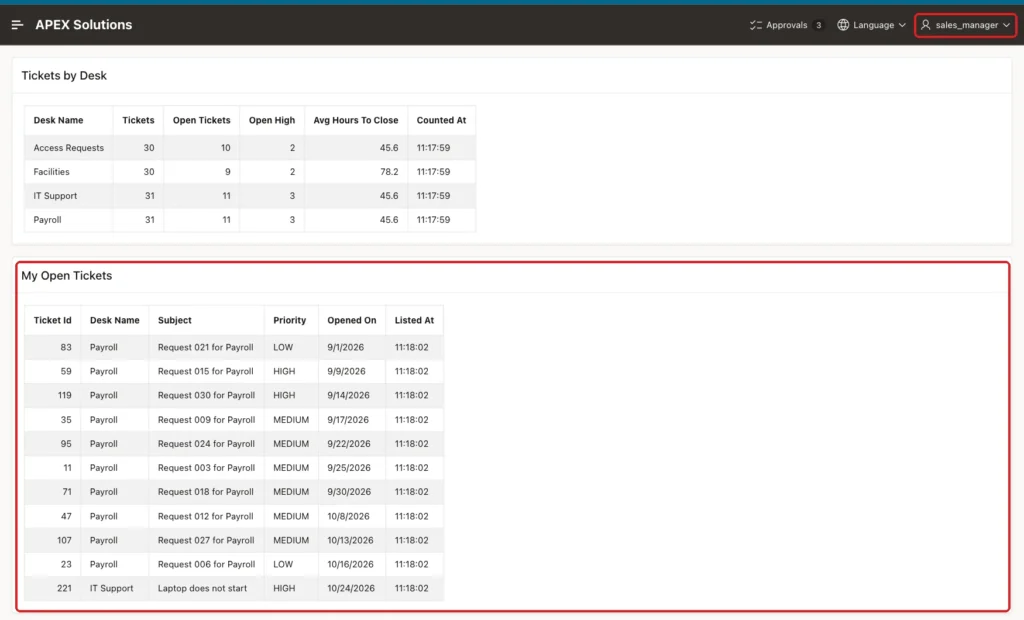
Task: Click HIGH priority of ticket 59
Action: click(x=284, y=371)
